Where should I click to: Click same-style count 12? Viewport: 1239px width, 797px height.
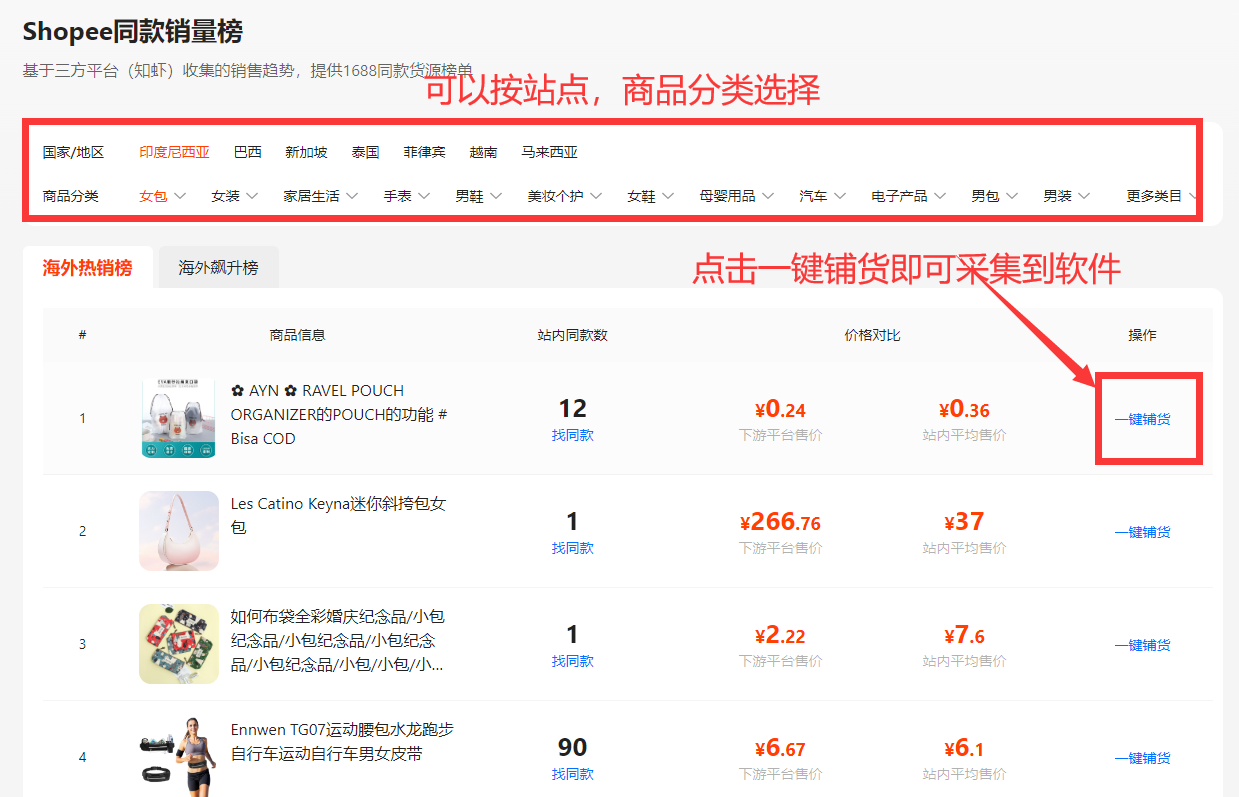(x=573, y=408)
